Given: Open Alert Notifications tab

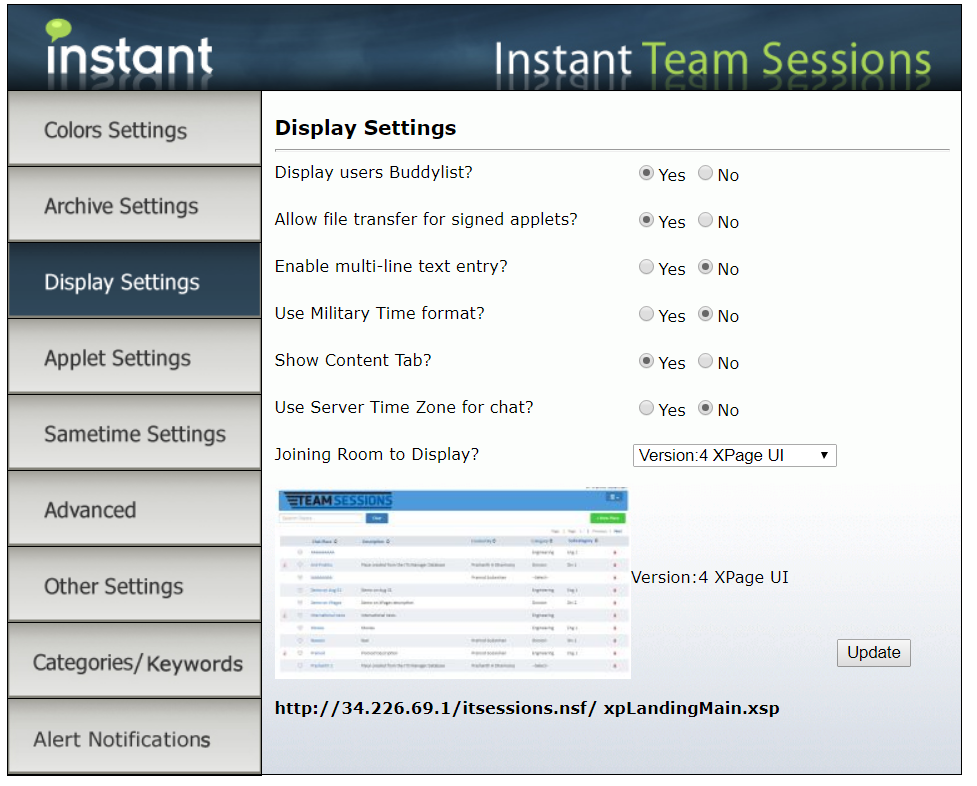Looking at the screenshot, I should [135, 737].
